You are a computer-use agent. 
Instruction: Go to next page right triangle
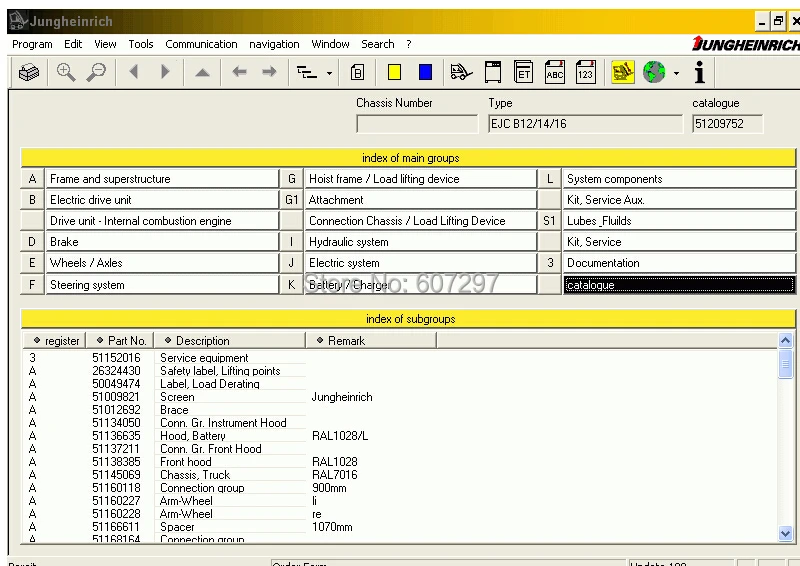click(x=165, y=72)
